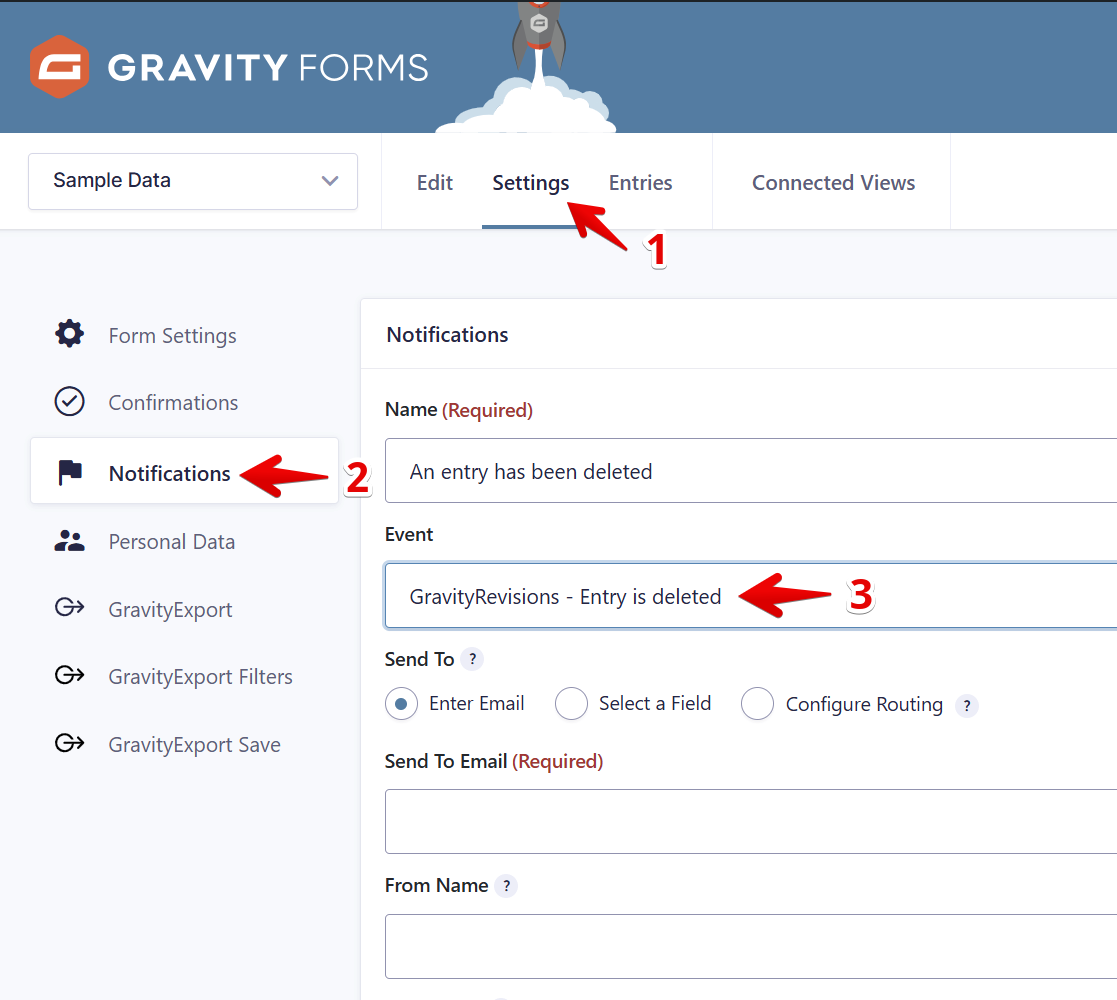Click the notification Name text field
The width and height of the screenshot is (1117, 1000).
click(750, 471)
